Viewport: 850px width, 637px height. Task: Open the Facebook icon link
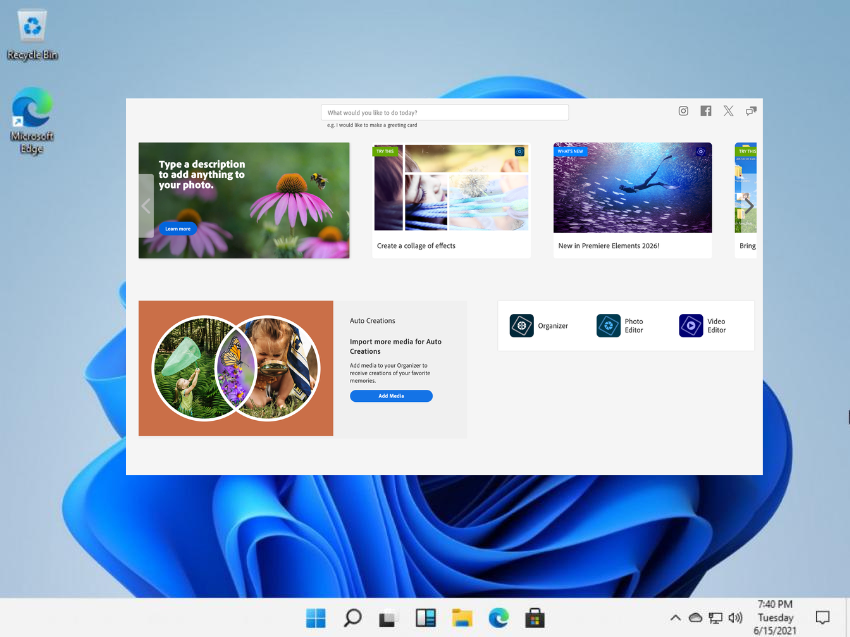coord(706,111)
